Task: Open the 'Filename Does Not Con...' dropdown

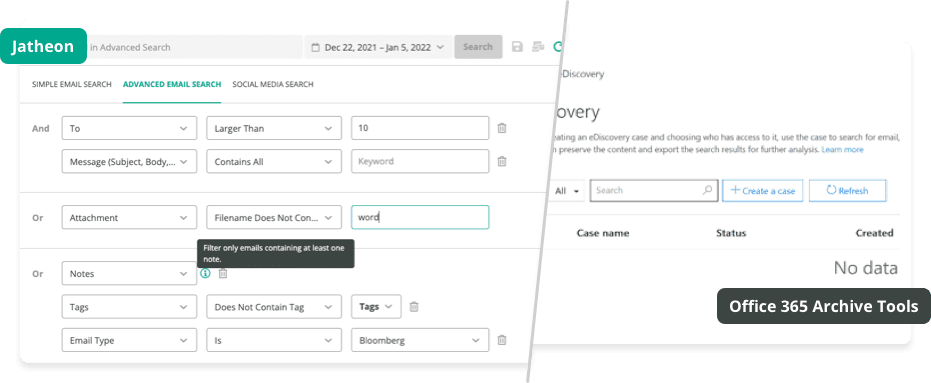Action: (274, 217)
